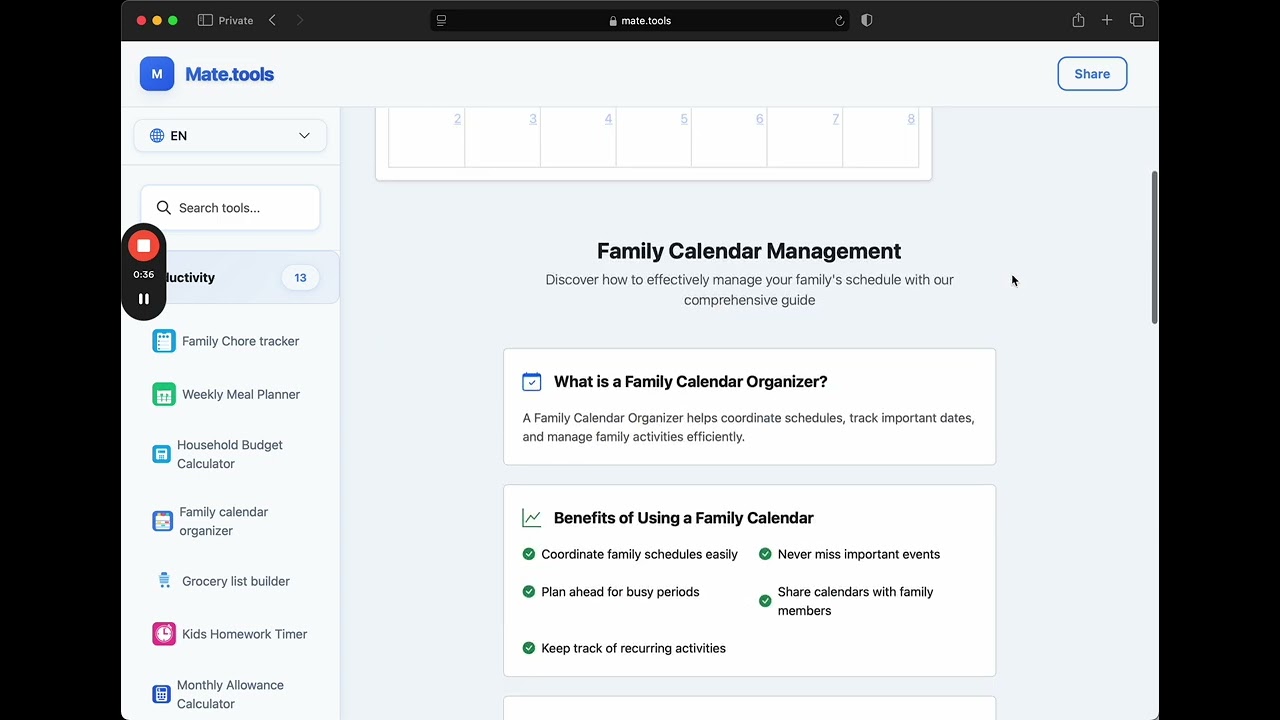
Task: Open the EN language dropdown
Action: click(230, 136)
